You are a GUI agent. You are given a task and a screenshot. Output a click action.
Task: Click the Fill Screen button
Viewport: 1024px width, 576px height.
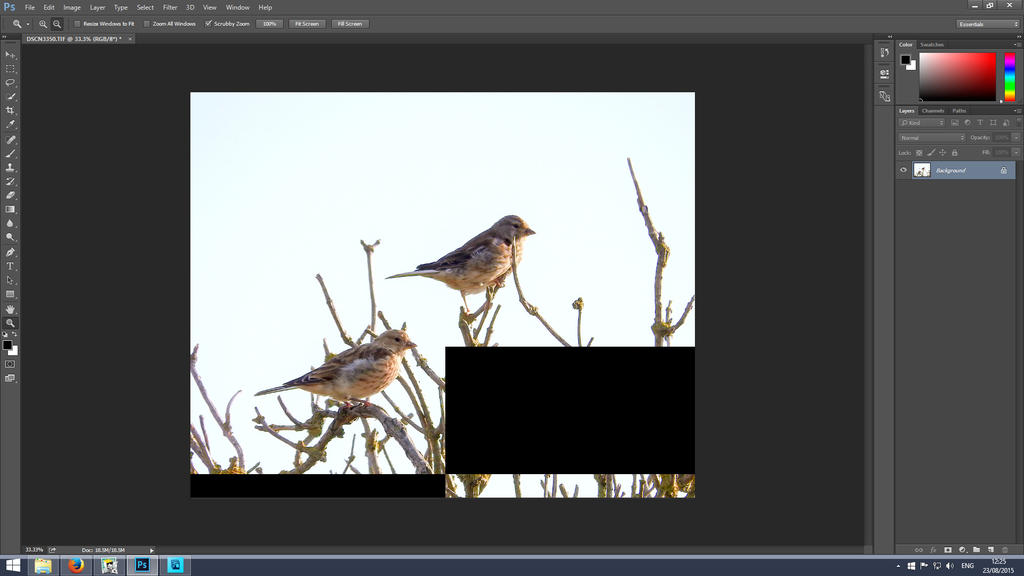[x=350, y=23]
